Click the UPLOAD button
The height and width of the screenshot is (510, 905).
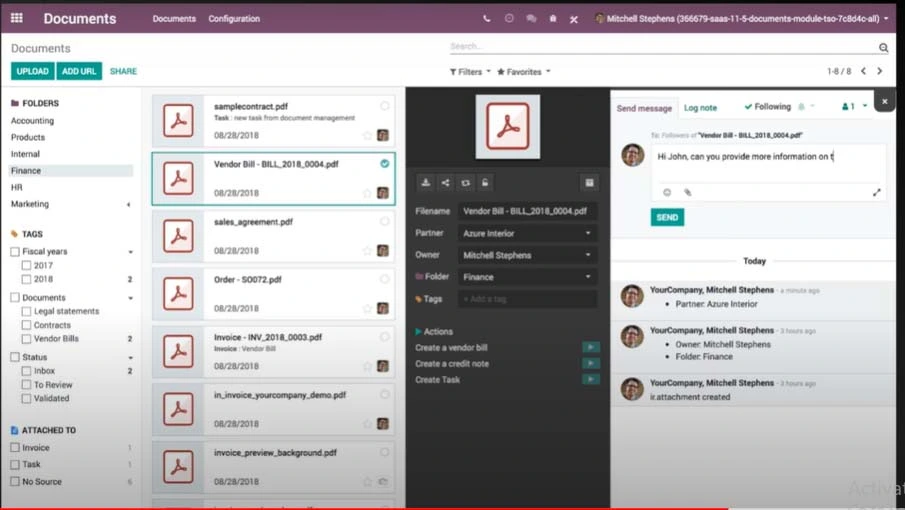[32, 71]
